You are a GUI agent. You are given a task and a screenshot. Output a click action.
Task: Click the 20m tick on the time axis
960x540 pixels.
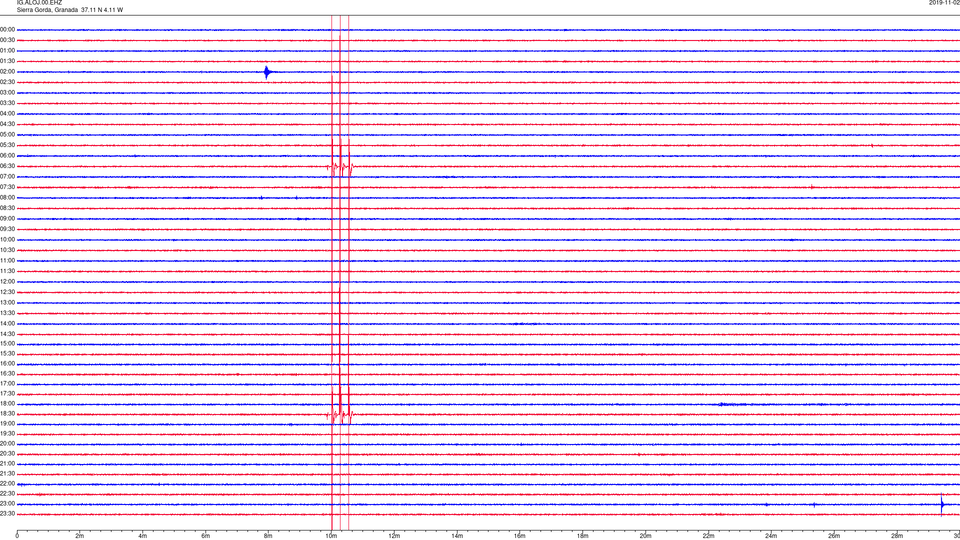(645, 536)
